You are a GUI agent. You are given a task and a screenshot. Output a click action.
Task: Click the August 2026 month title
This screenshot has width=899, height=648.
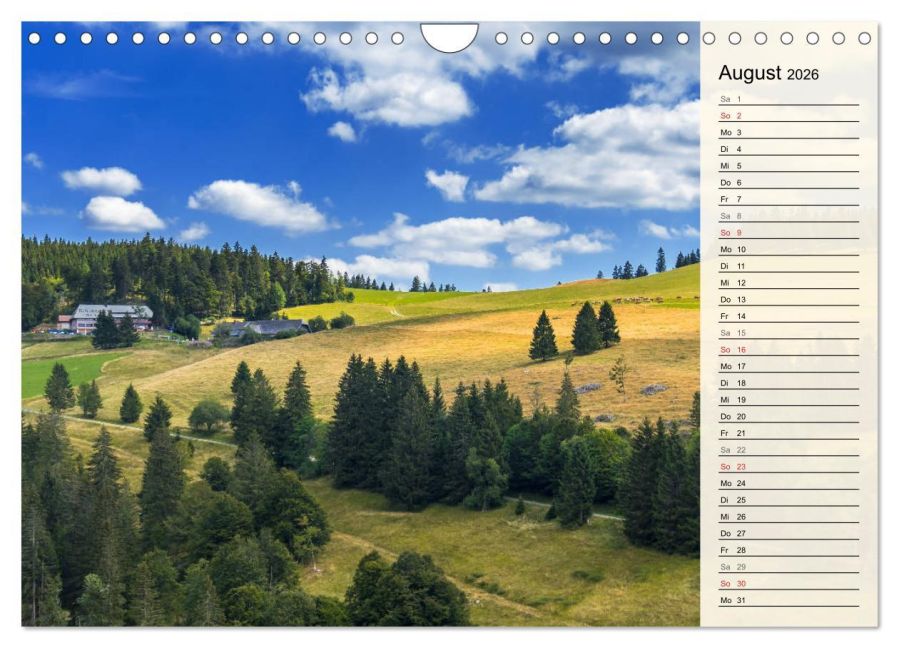pyautogui.click(x=766, y=73)
